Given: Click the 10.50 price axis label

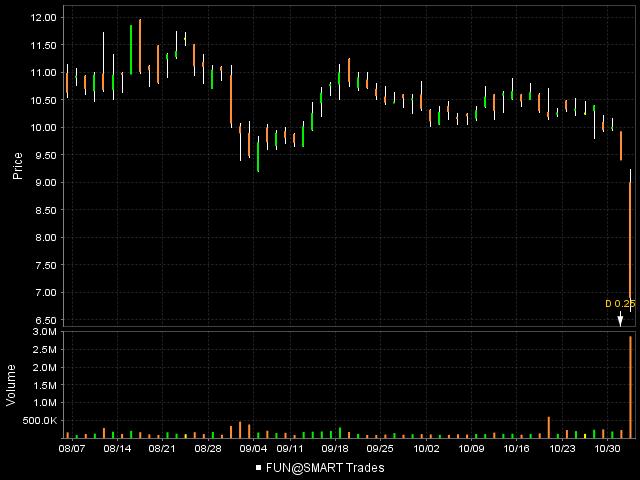Looking at the screenshot, I should pyautogui.click(x=43, y=100).
